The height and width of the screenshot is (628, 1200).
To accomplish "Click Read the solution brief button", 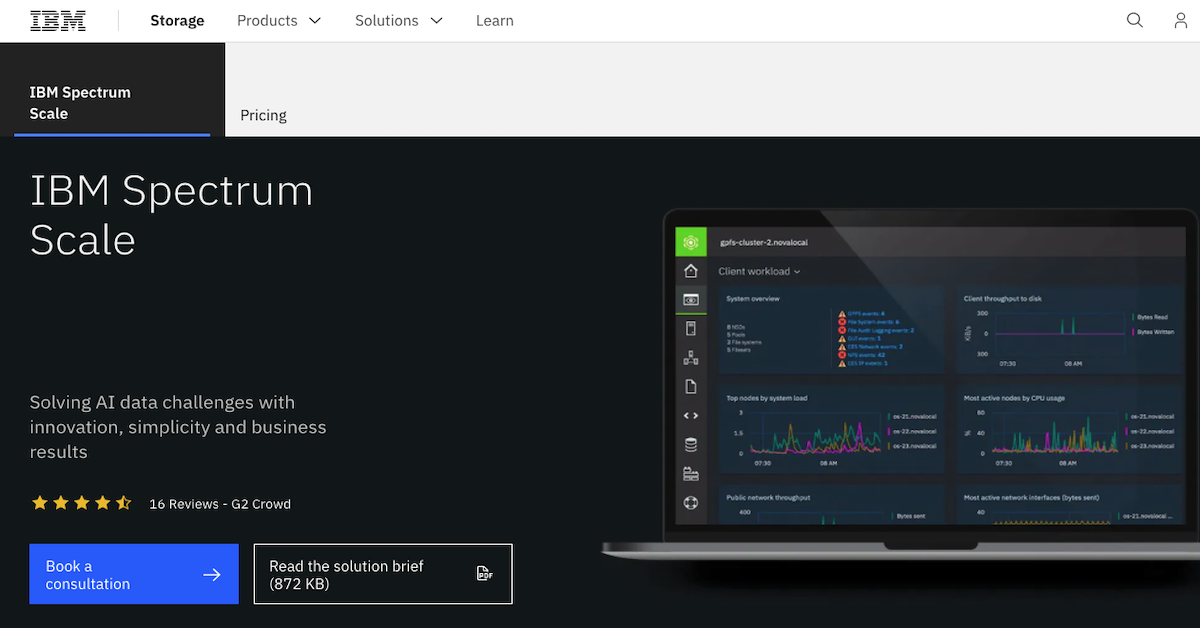I will [x=383, y=574].
